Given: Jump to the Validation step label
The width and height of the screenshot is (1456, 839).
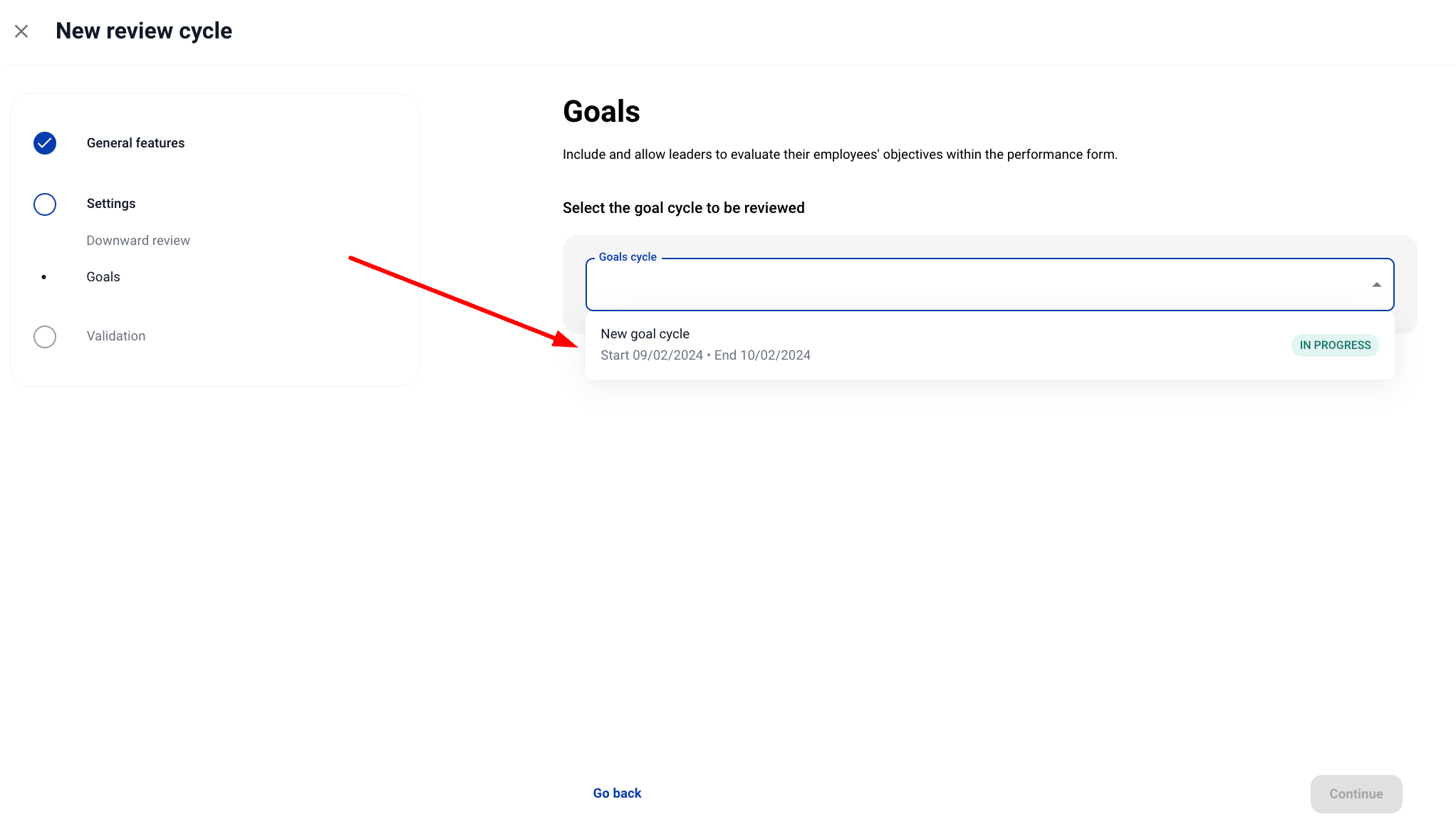Looking at the screenshot, I should pyautogui.click(x=116, y=336).
